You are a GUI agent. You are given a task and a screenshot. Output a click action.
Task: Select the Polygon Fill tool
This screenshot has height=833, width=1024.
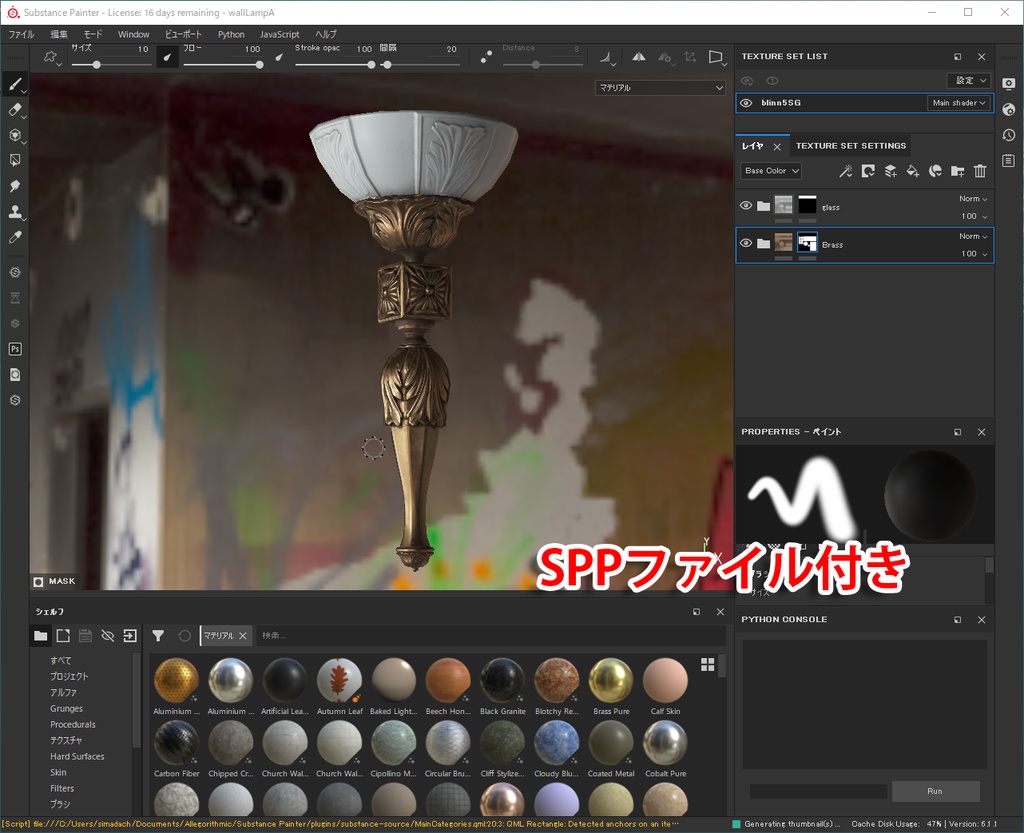point(15,161)
